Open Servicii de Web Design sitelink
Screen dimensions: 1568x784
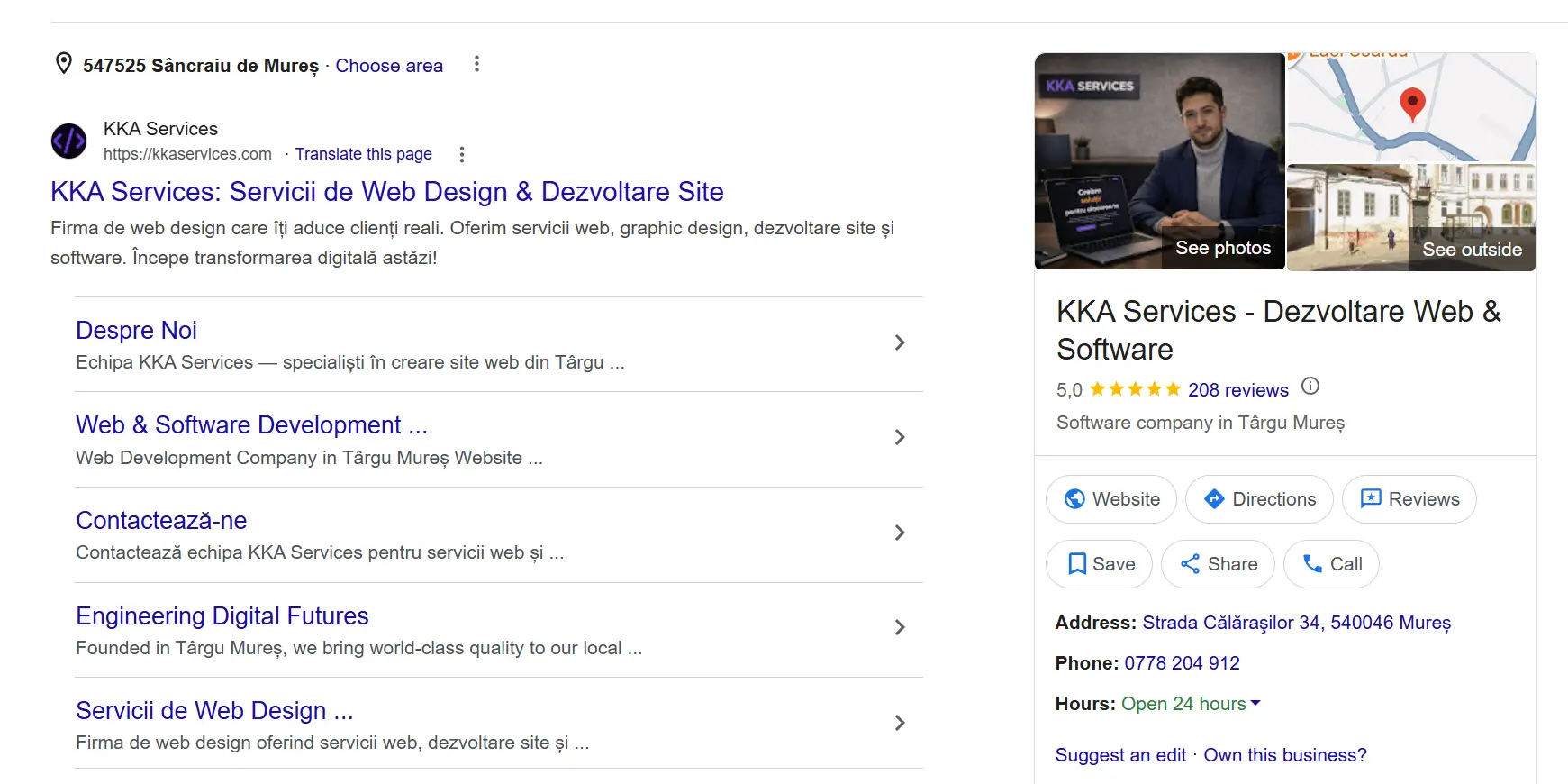tap(214, 710)
